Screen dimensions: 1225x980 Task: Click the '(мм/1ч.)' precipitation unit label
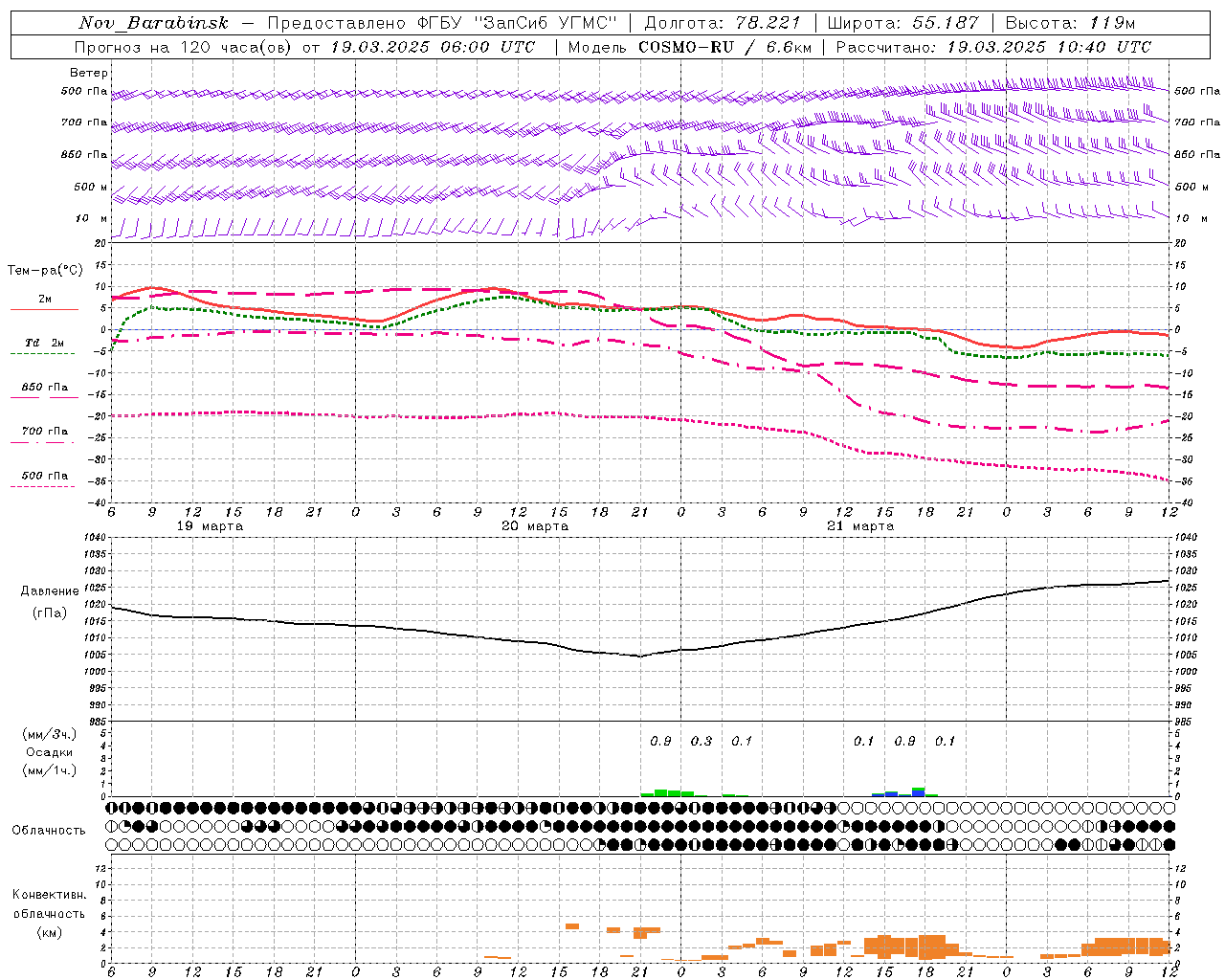click(49, 770)
